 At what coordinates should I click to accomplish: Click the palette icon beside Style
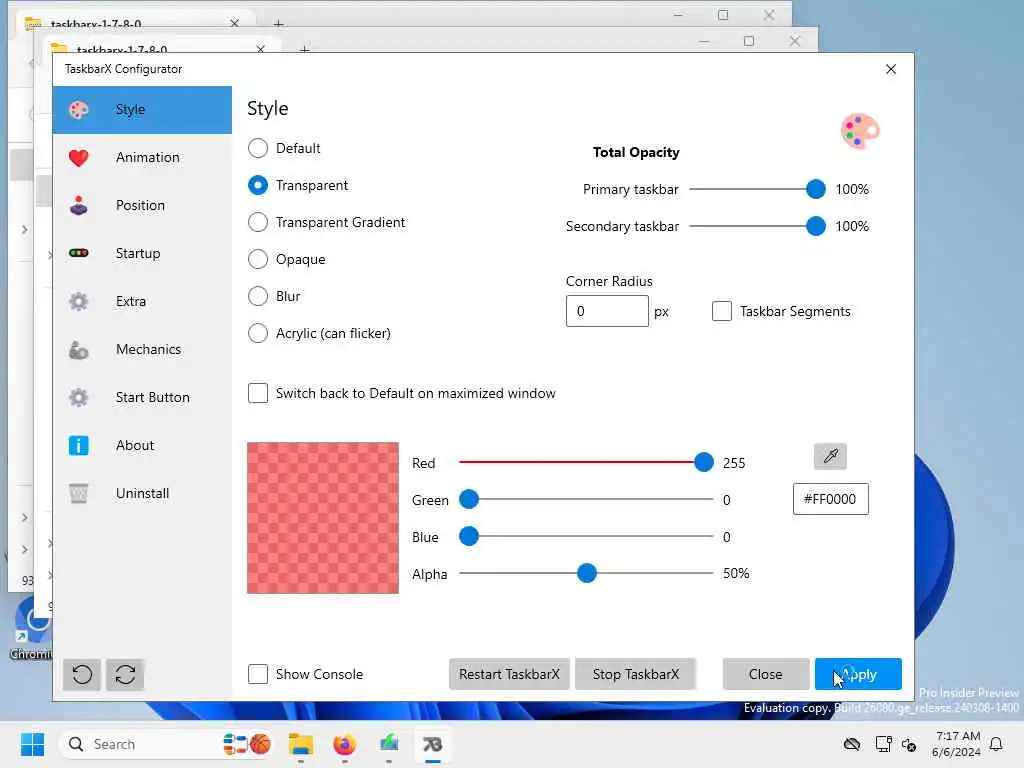click(78, 110)
